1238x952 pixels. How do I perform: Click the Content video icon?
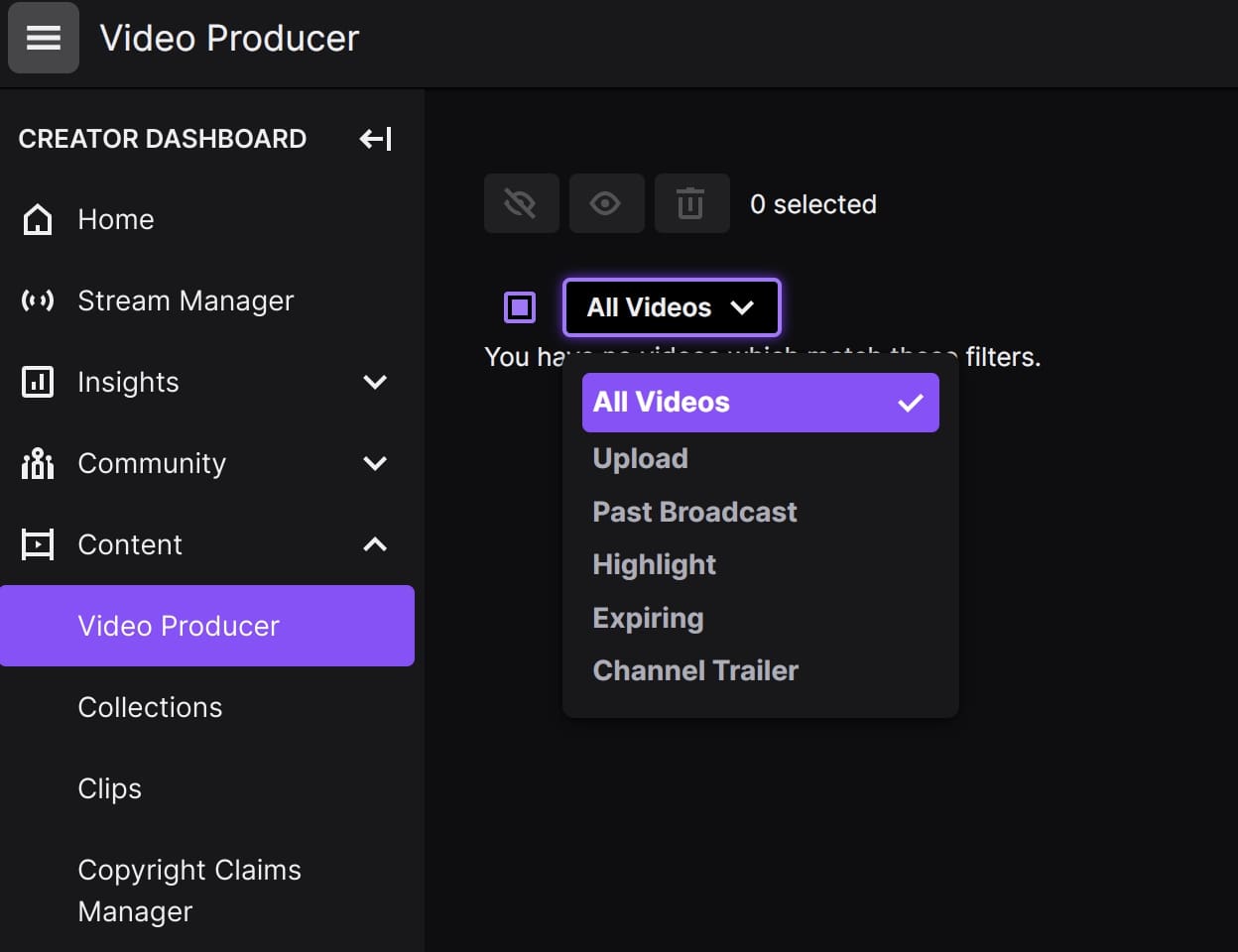pos(37,544)
